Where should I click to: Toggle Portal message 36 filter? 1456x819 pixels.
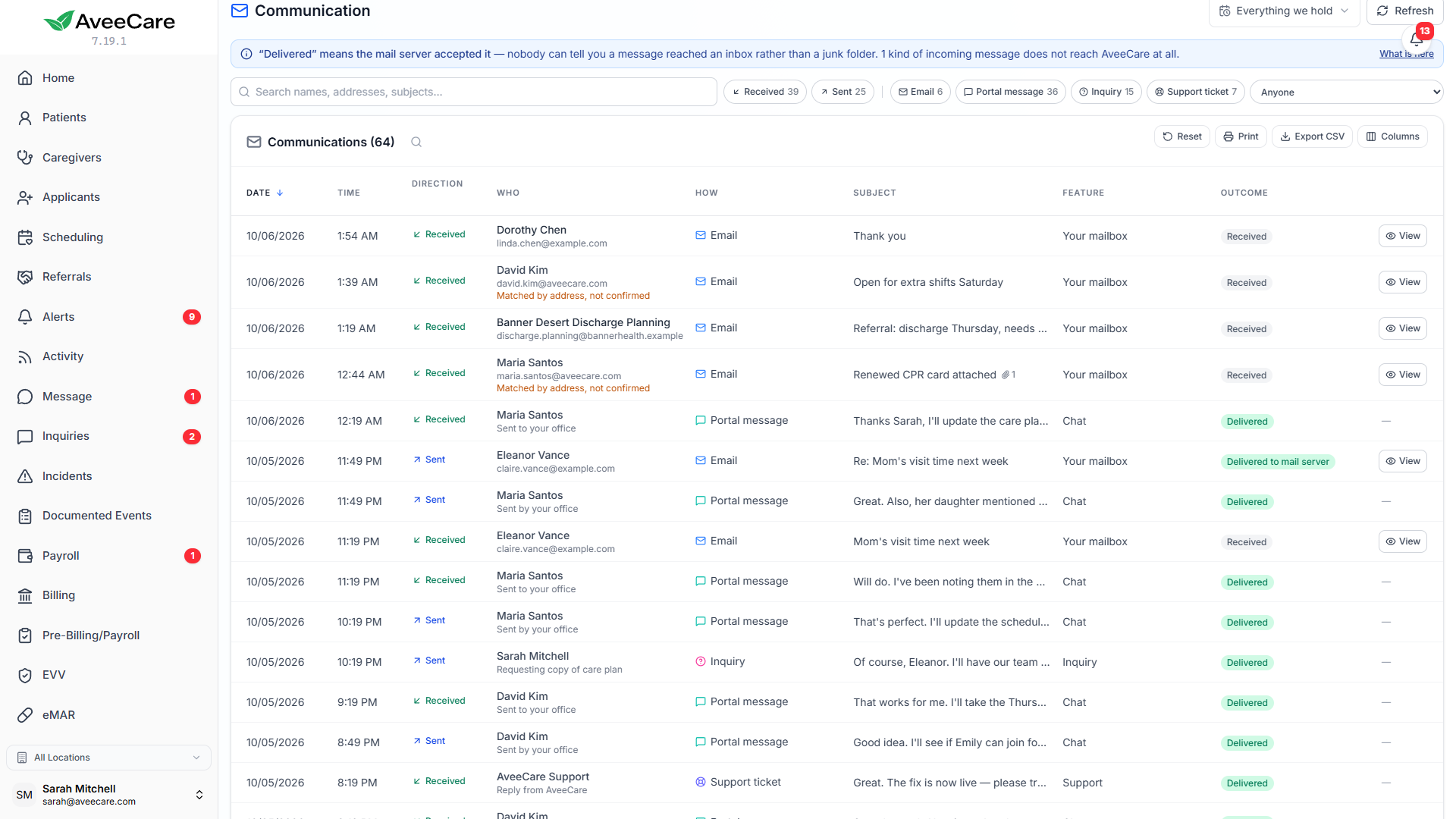pos(1011,92)
